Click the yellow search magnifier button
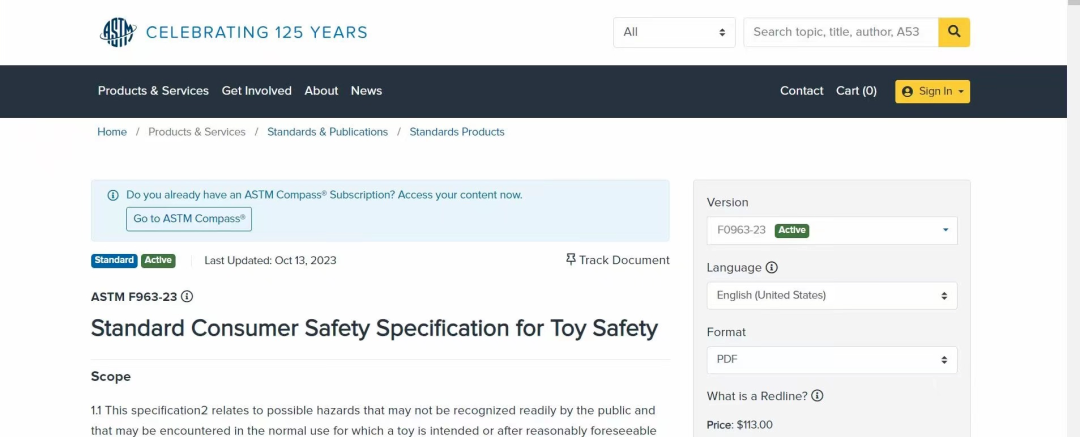This screenshot has width=1080, height=437. point(954,32)
